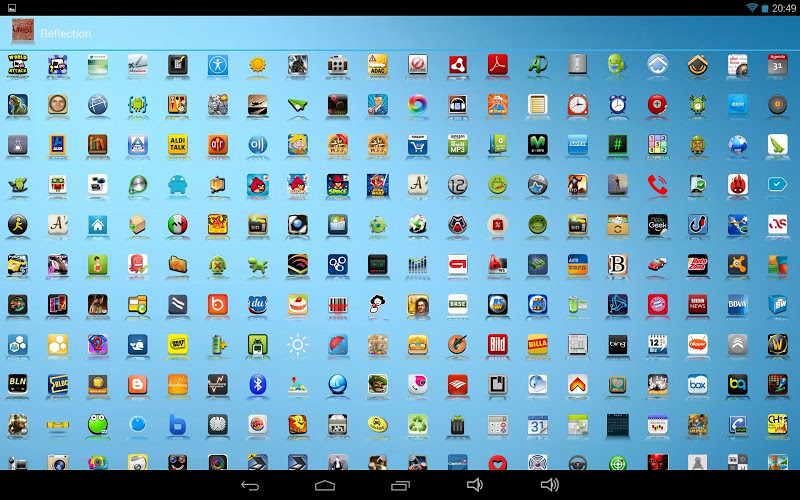Tap the Home navigation button
800x500 pixels.
[x=325, y=485]
